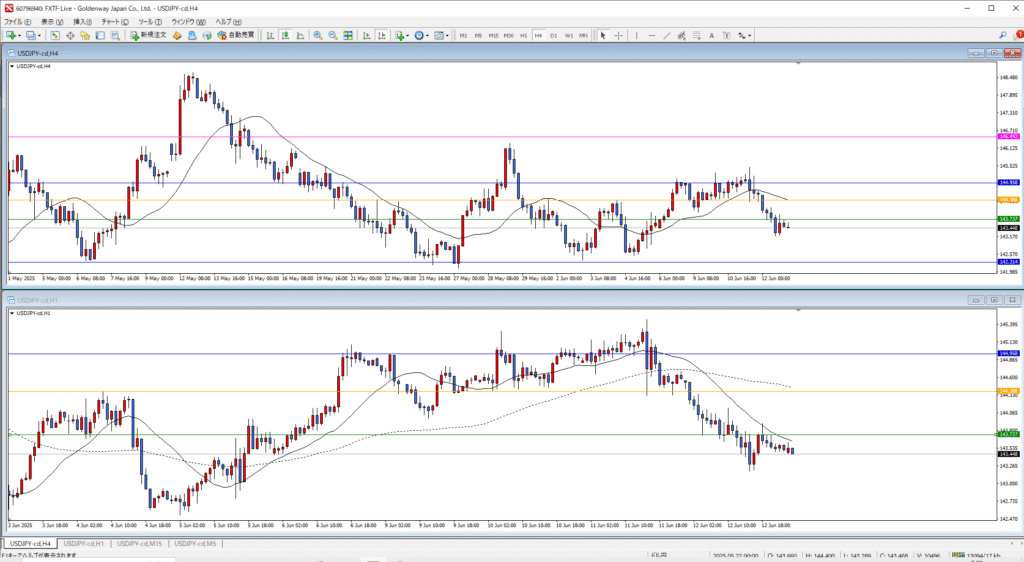Select the crosshair tool
The image size is (1024, 562).
coord(618,35)
